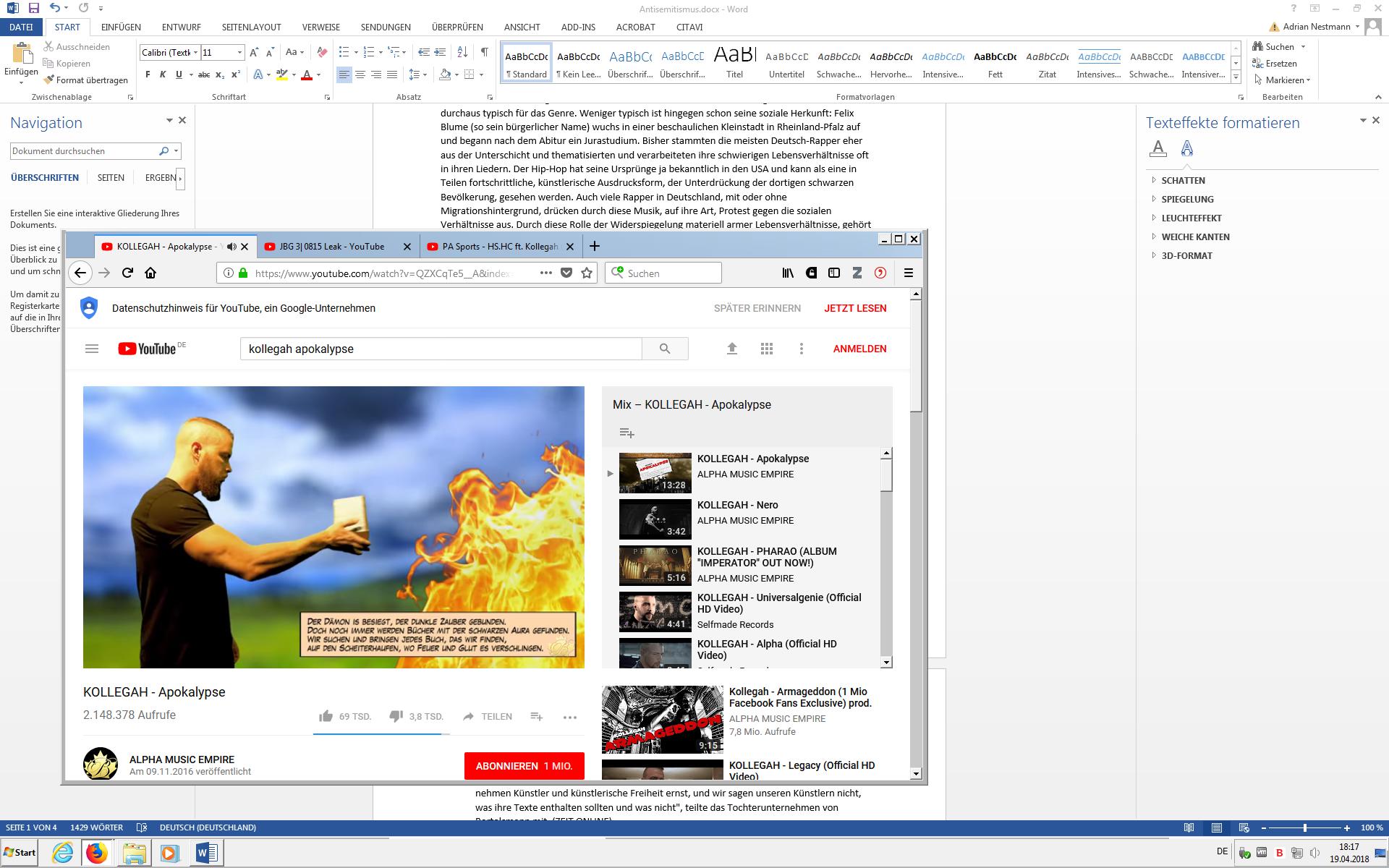
Task: Toggle superscript formatting
Action: click(236, 75)
